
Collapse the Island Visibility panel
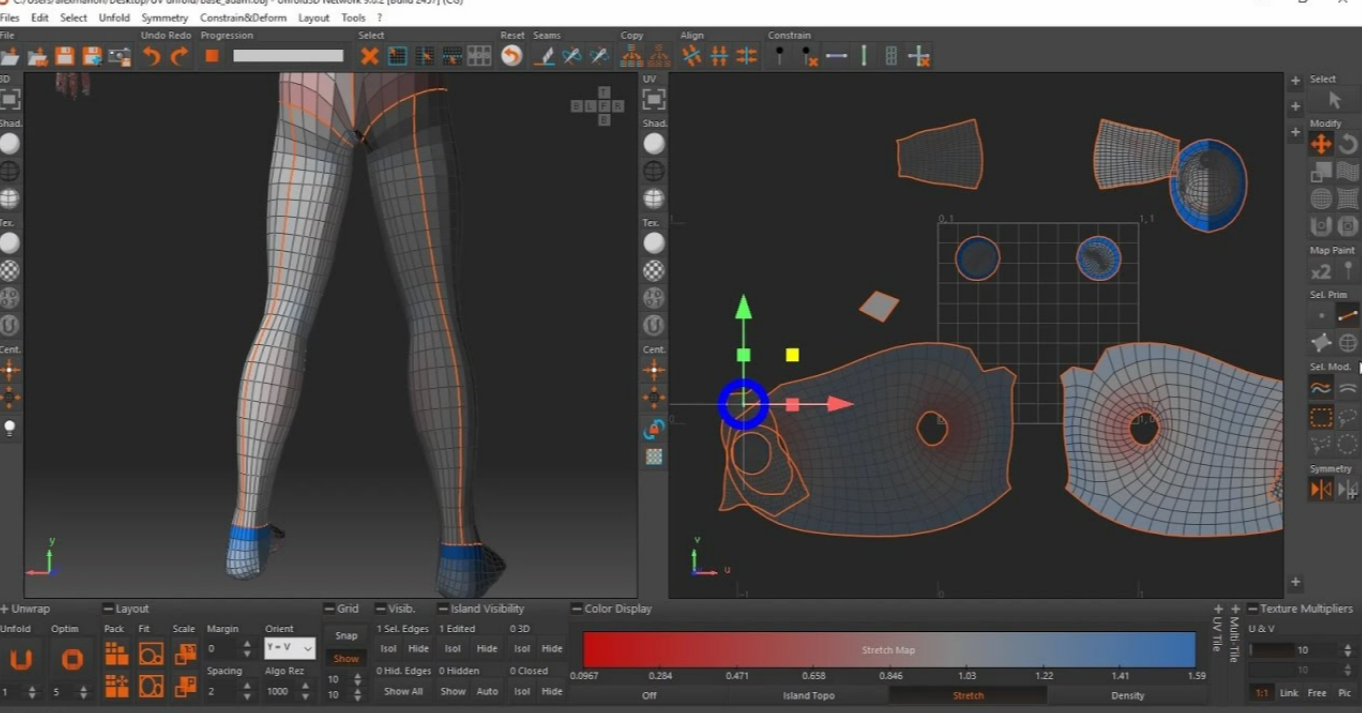pos(443,608)
